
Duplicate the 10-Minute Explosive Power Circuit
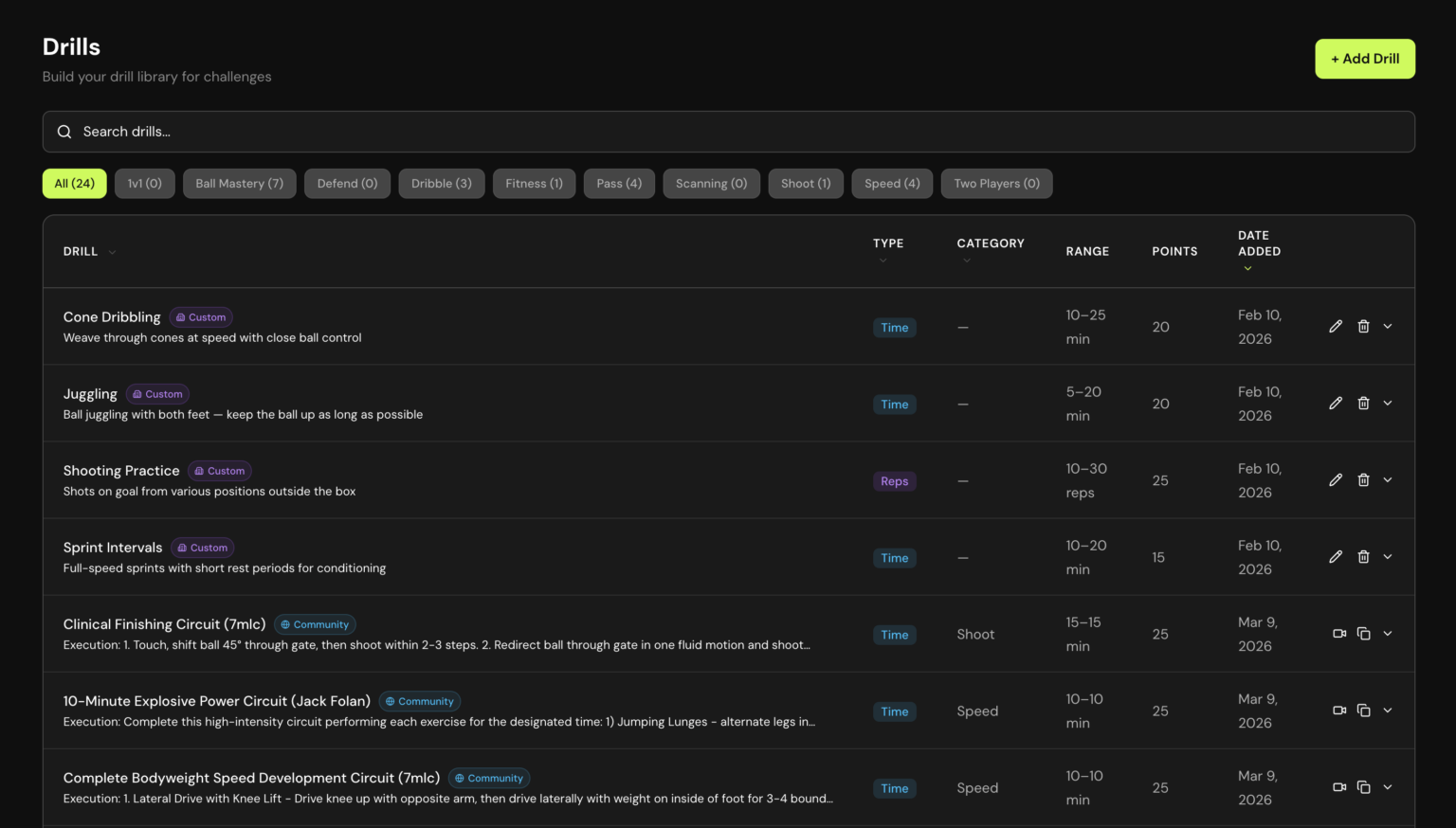click(x=1363, y=711)
